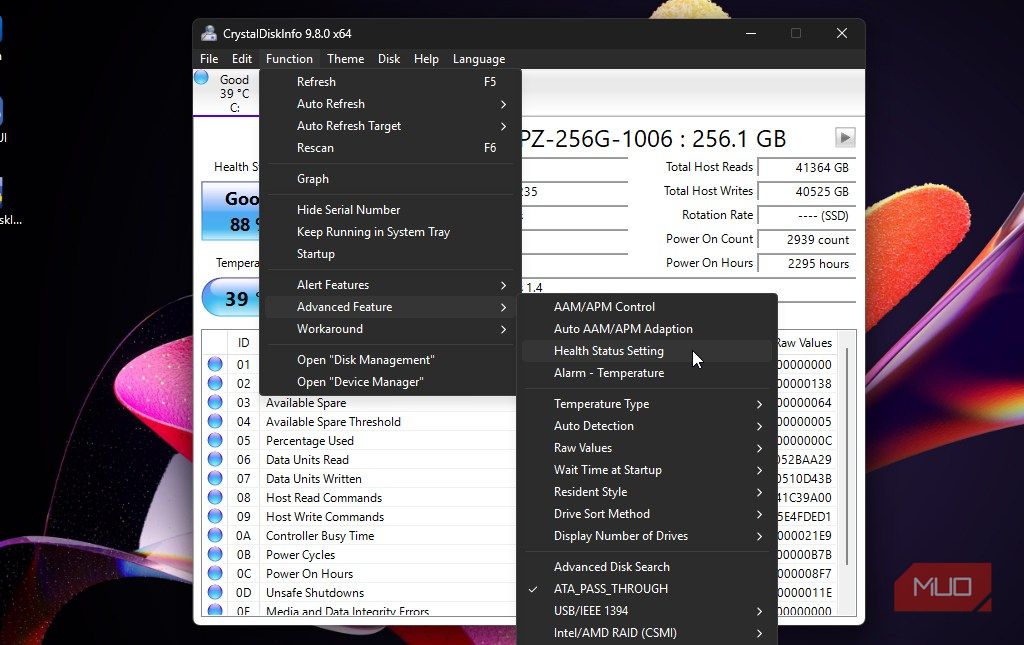
Task: Open "Device Manager" from the menu
Action: (x=389, y=382)
